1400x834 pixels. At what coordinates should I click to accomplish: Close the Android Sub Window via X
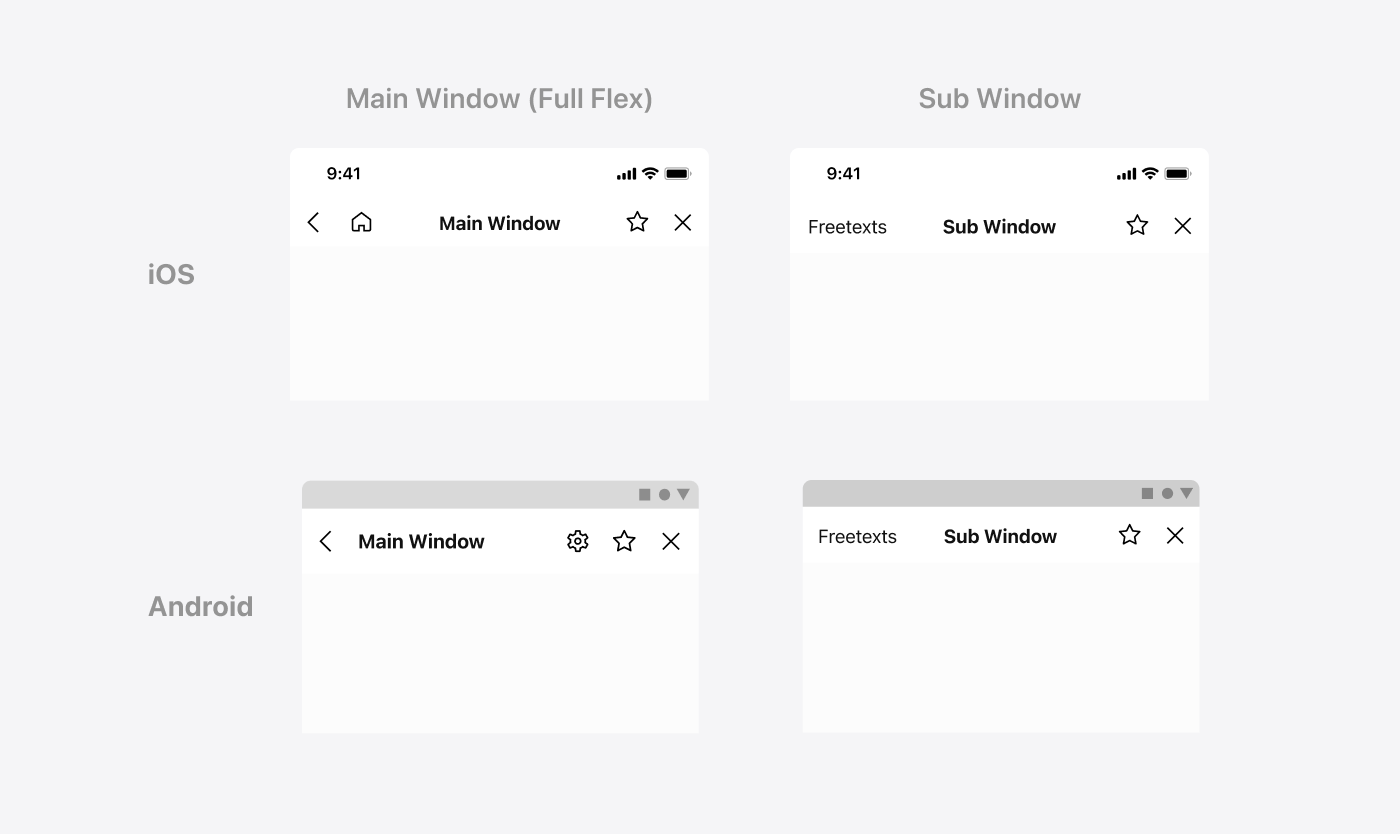pyautogui.click(x=1175, y=536)
